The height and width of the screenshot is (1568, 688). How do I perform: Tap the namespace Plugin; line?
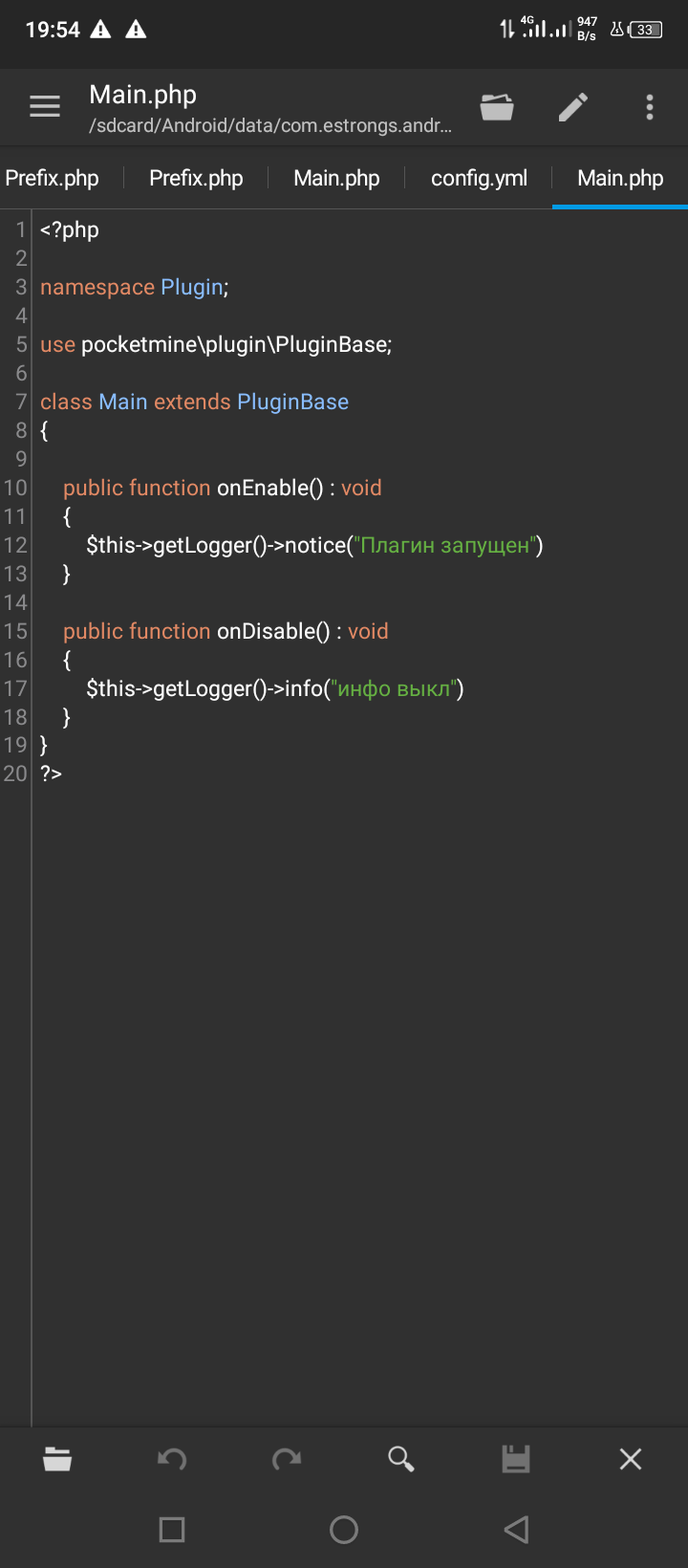135,287
